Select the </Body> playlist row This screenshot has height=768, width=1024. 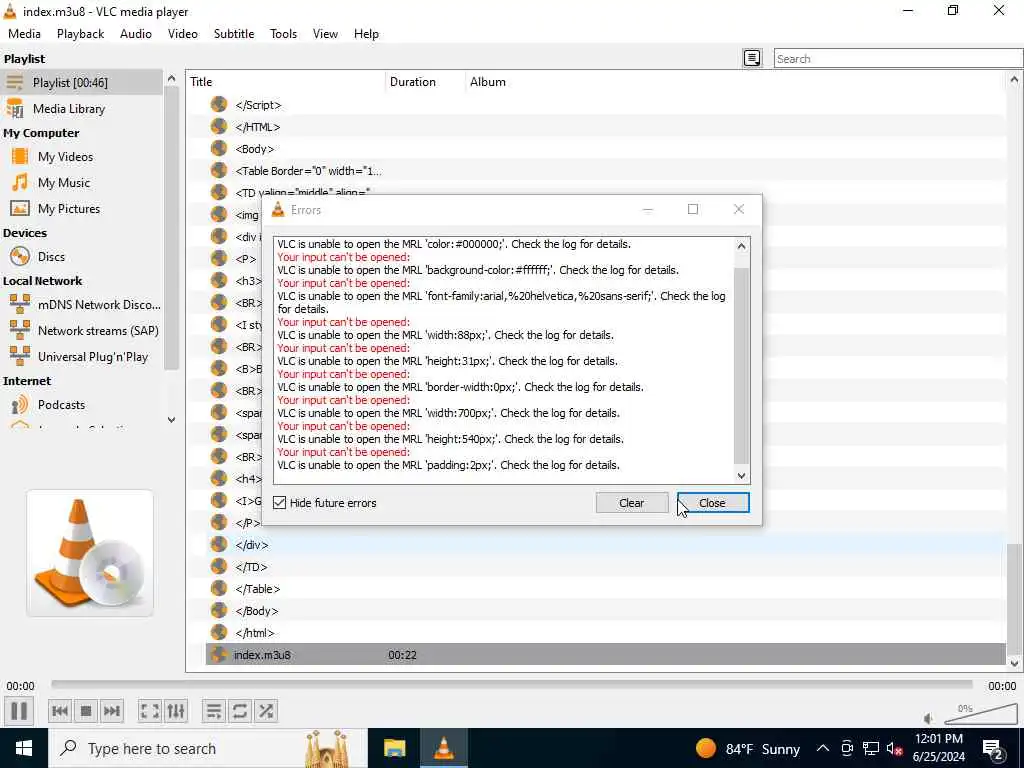click(x=605, y=611)
